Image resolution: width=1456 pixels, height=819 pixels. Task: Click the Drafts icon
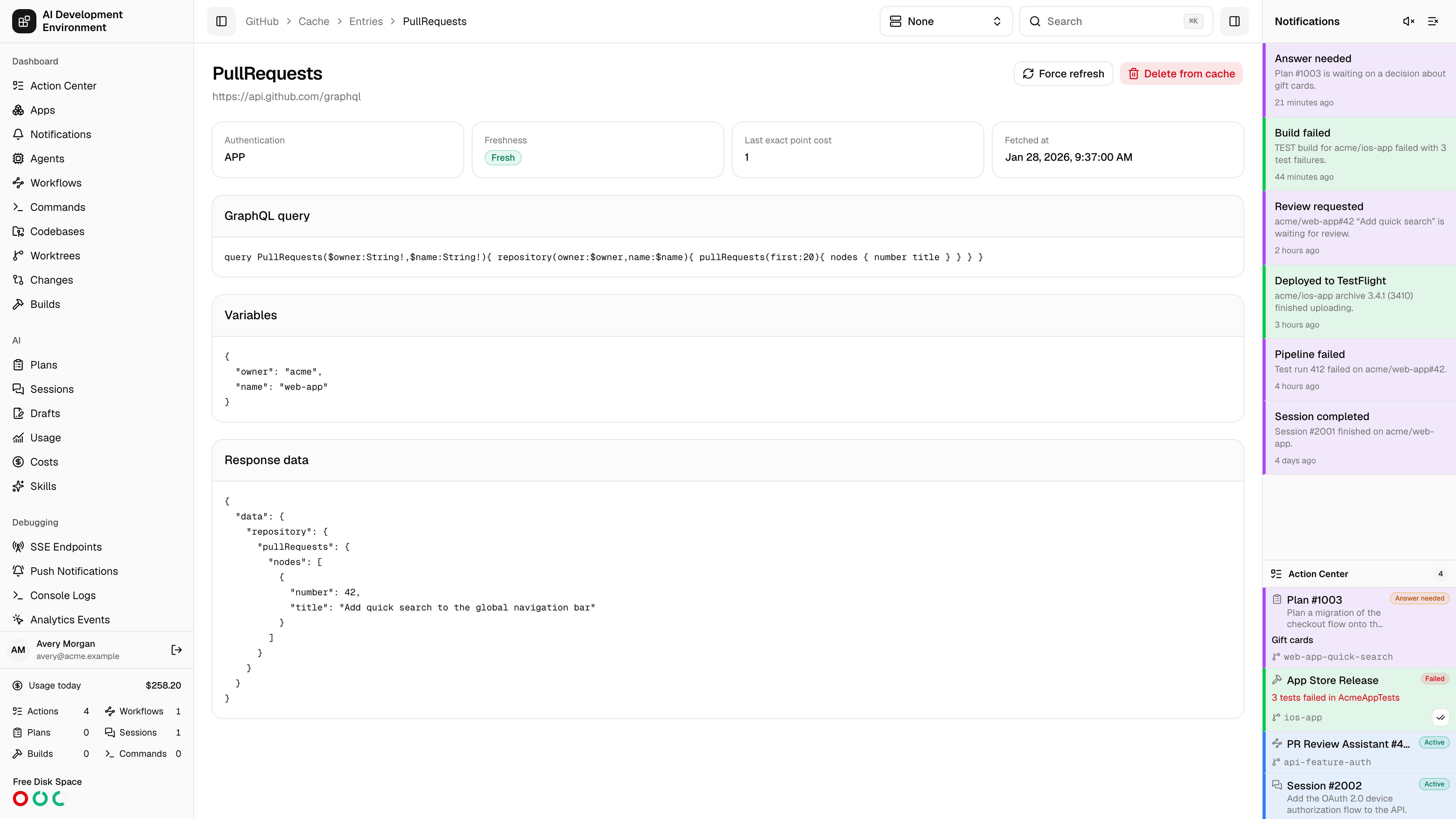[18, 414]
